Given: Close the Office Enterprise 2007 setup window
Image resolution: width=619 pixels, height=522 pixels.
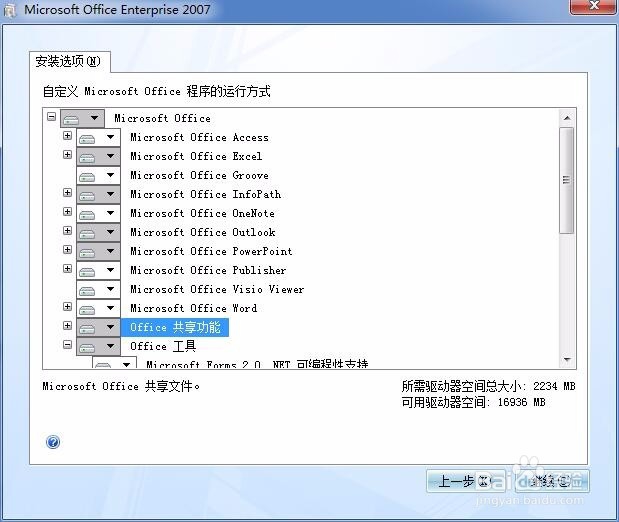Looking at the screenshot, I should (x=593, y=6).
